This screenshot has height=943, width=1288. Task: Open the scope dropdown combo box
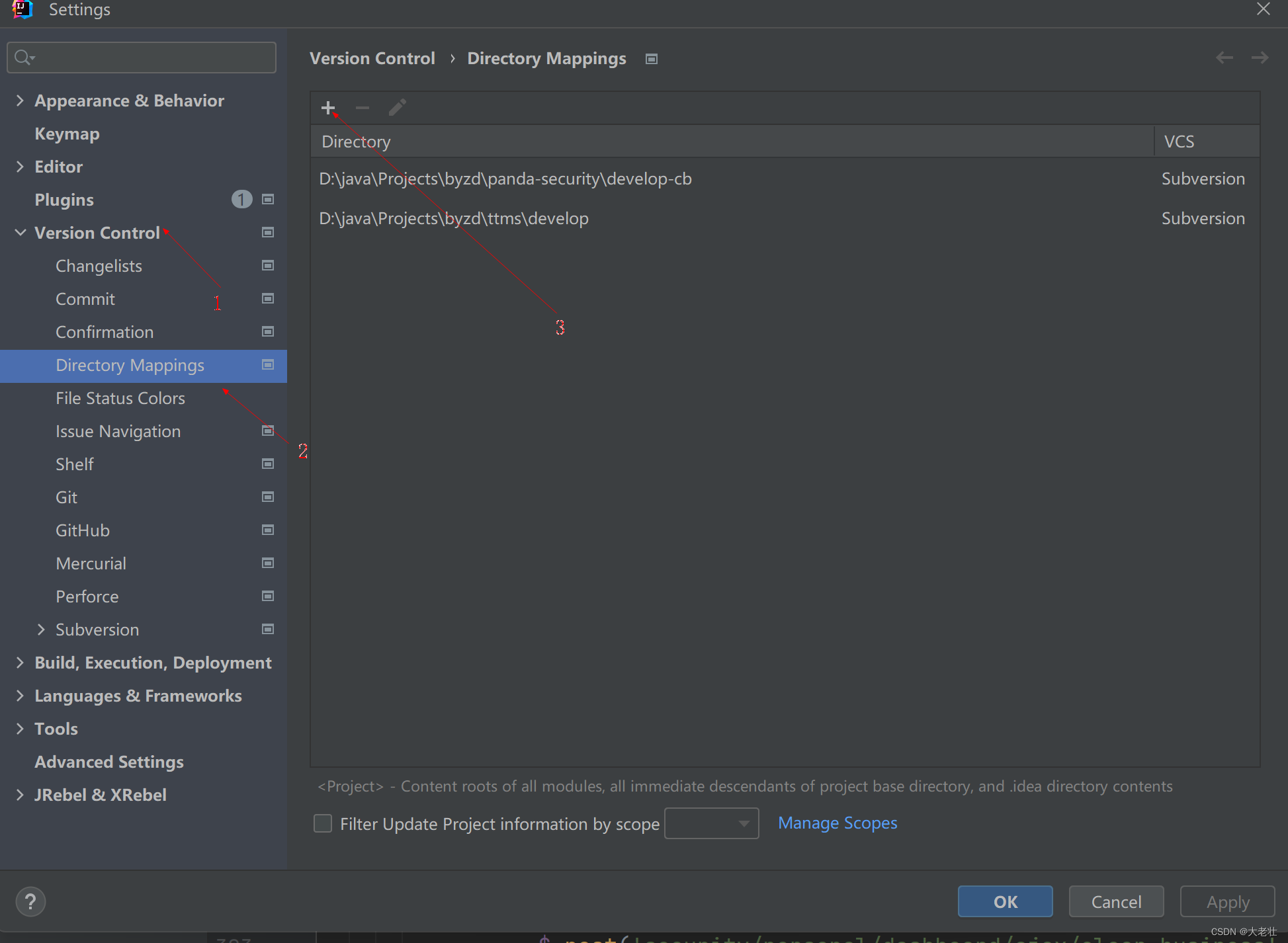[x=711, y=823]
